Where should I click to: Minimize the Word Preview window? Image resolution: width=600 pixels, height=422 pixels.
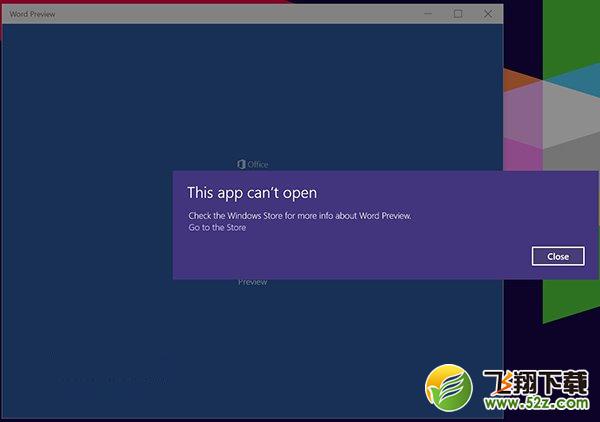tap(428, 14)
